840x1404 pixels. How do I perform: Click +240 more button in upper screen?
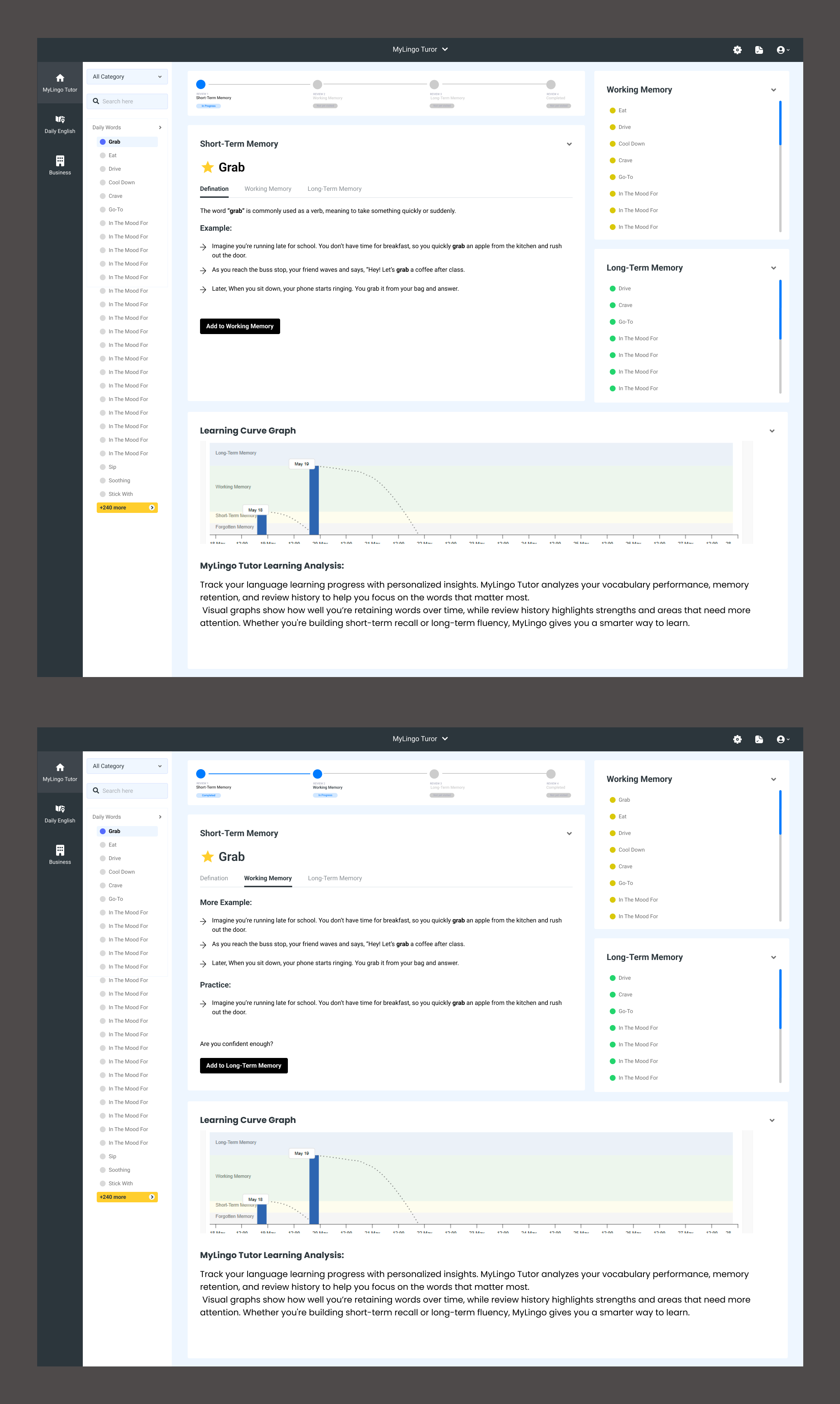click(127, 508)
